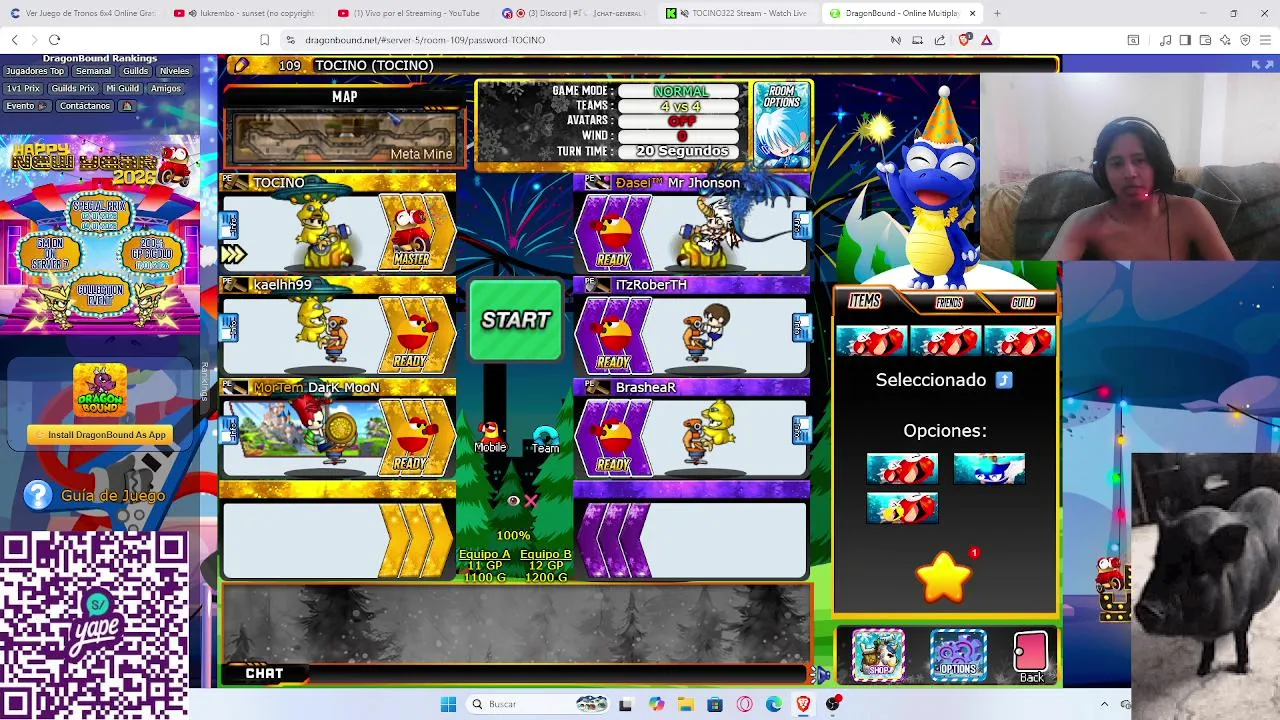This screenshot has width=1280, height=720.
Task: Click ITzRoberTH's Ready status badge
Action: 613,334
